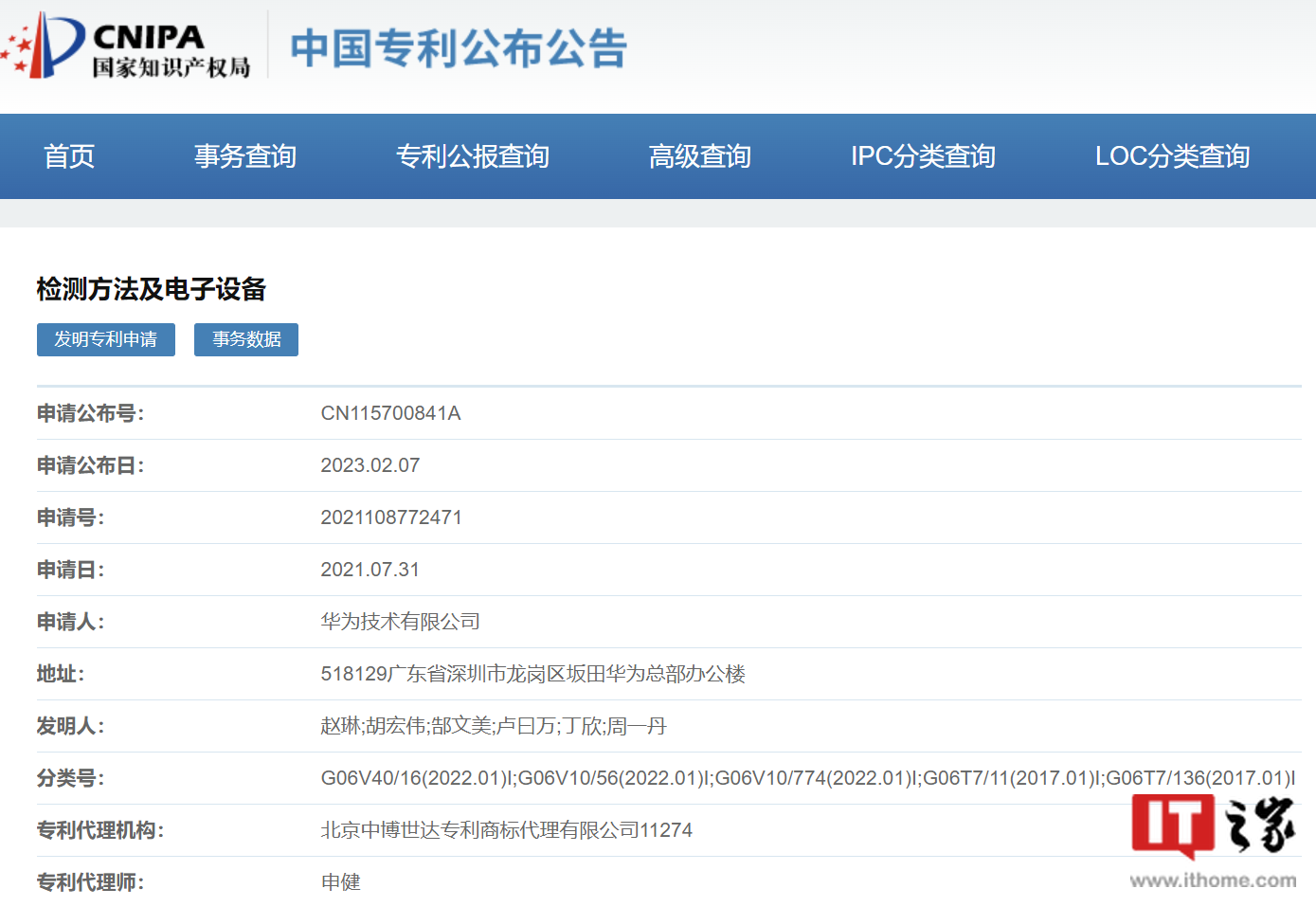Open LOC分类查询 navigation item
Viewport: 1316px width, 907px height.
pyautogui.click(x=1173, y=156)
